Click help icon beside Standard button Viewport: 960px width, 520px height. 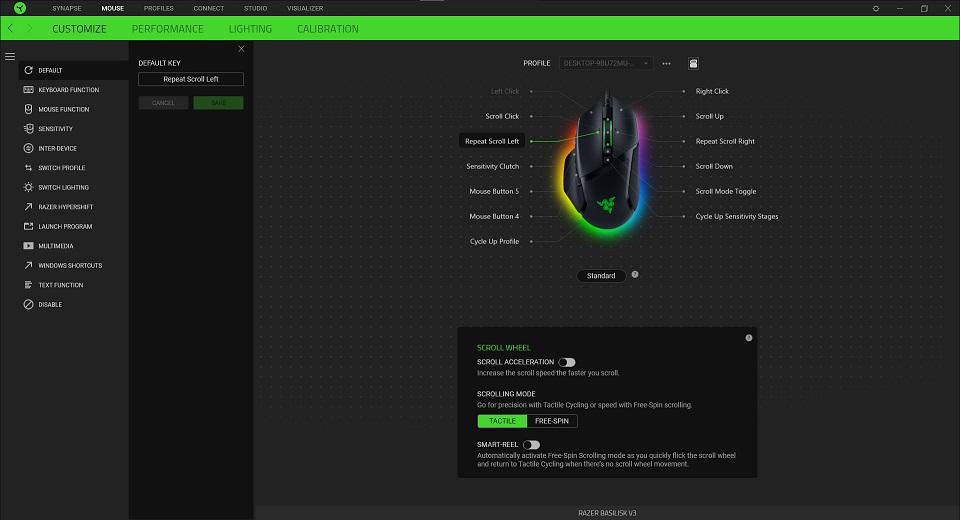coord(635,274)
